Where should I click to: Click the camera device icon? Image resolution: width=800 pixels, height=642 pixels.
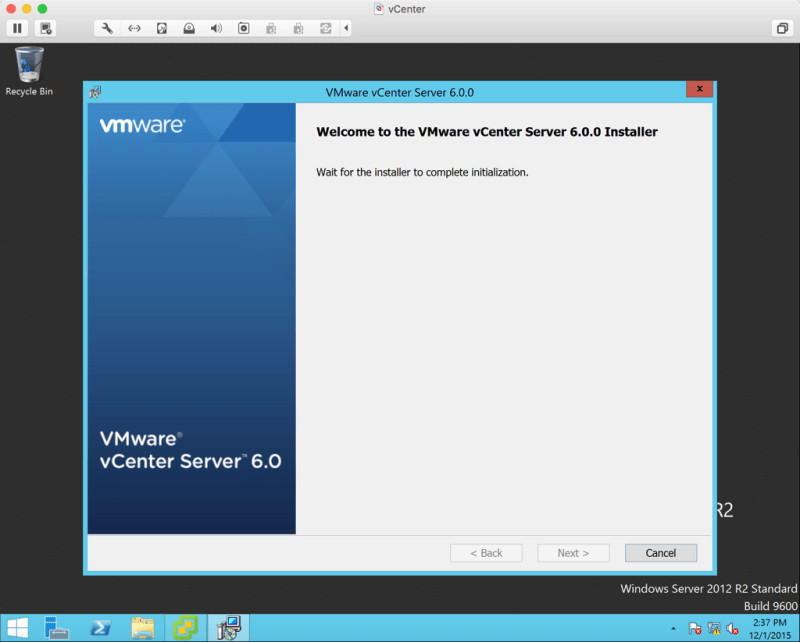[x=243, y=28]
